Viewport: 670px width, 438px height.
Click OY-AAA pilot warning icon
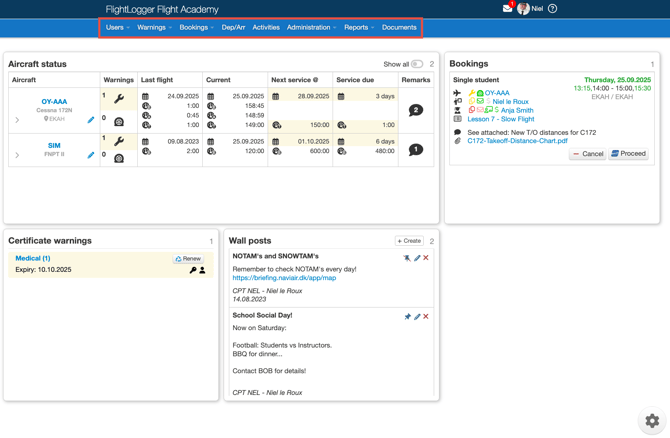[x=119, y=122]
